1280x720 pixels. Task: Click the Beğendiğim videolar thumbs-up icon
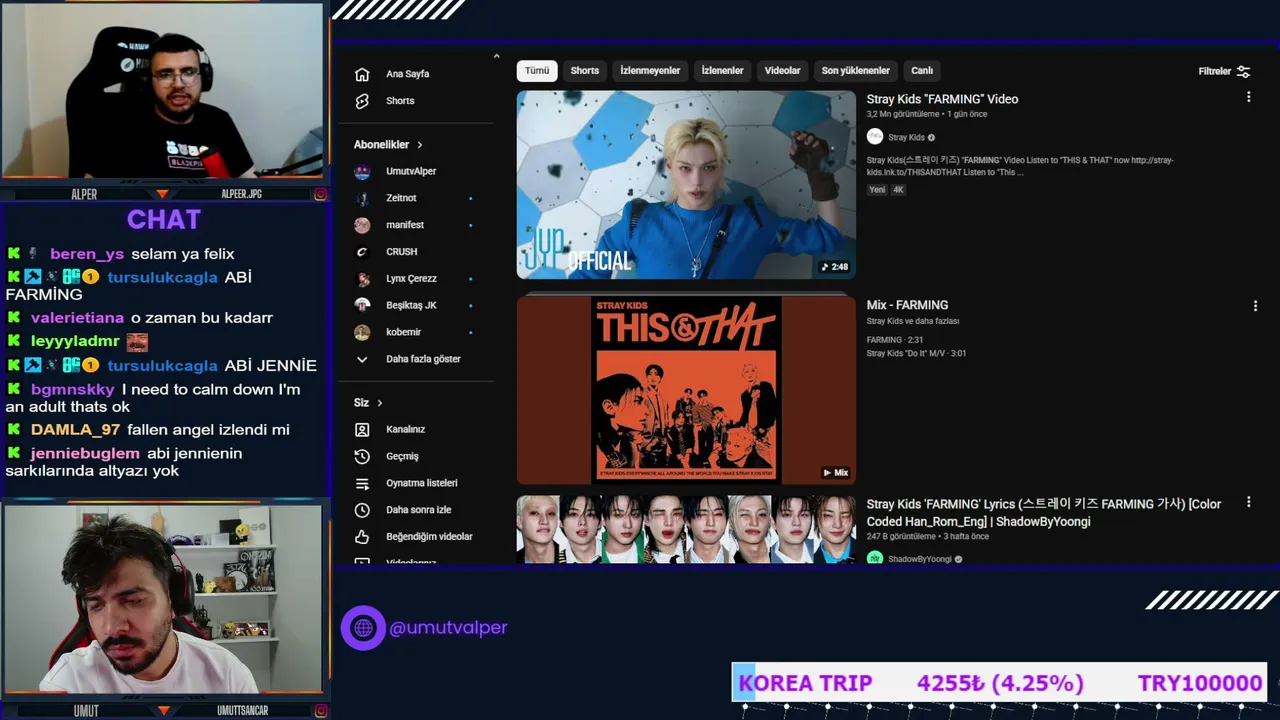tap(362, 537)
